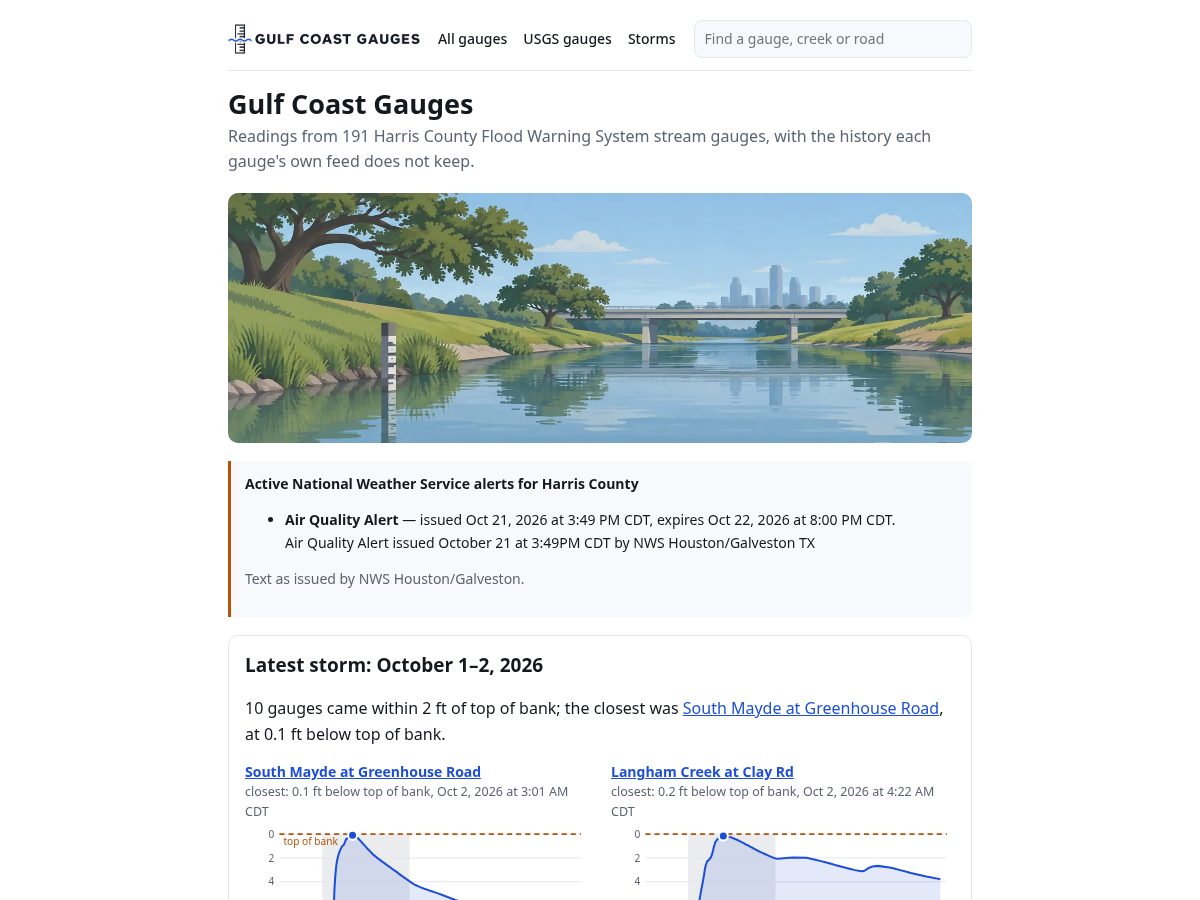
Task: Select 'Latest storm: October 1–2, 2026' heading
Action: tap(394, 665)
